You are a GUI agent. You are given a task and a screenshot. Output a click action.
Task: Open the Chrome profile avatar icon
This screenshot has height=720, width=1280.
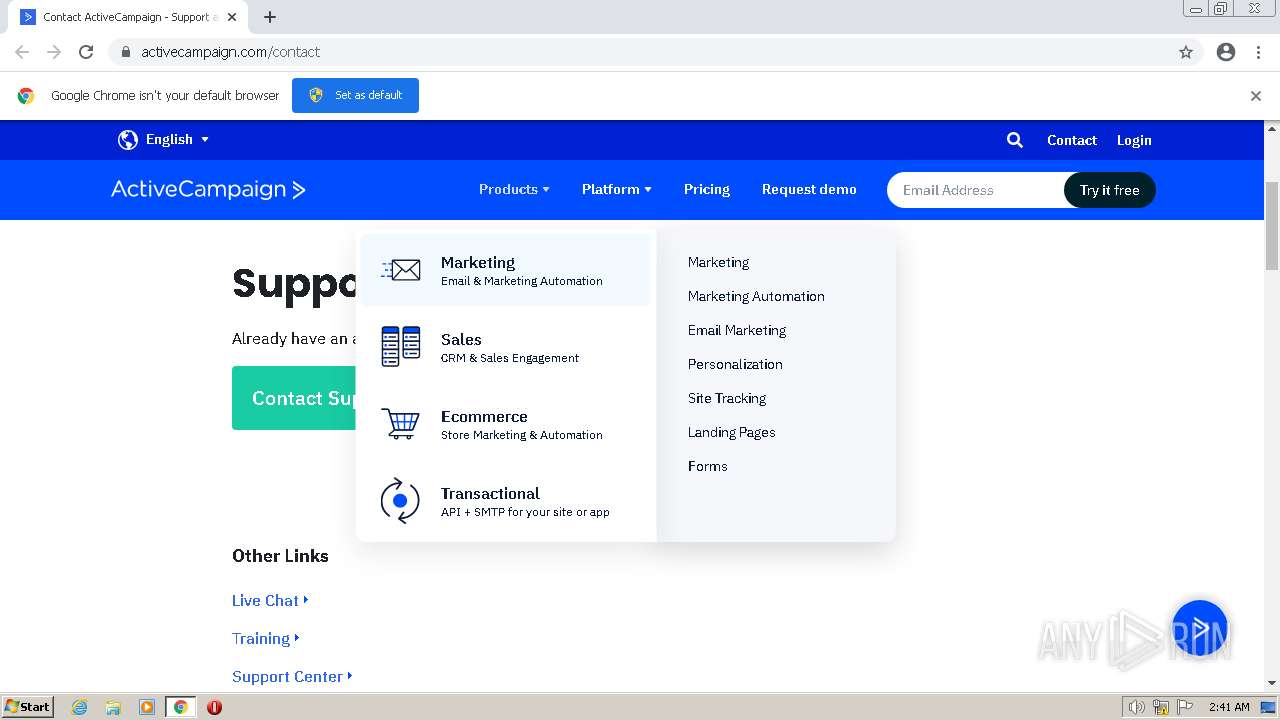click(x=1226, y=52)
